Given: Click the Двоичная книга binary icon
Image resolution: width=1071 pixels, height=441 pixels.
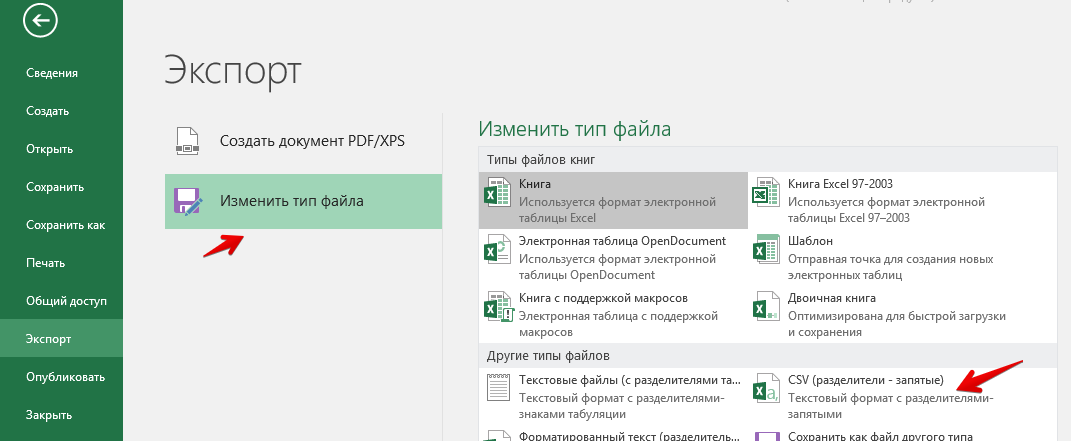Looking at the screenshot, I should [765, 307].
